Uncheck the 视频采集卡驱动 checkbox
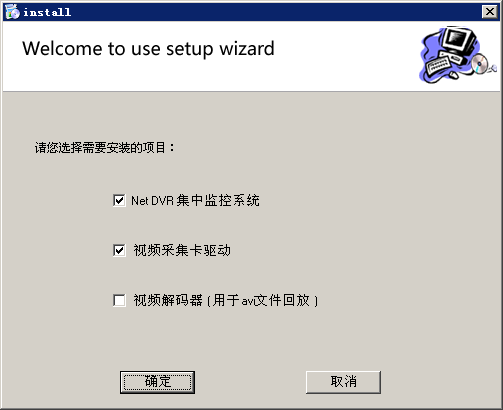The width and height of the screenshot is (503, 410). [119, 250]
